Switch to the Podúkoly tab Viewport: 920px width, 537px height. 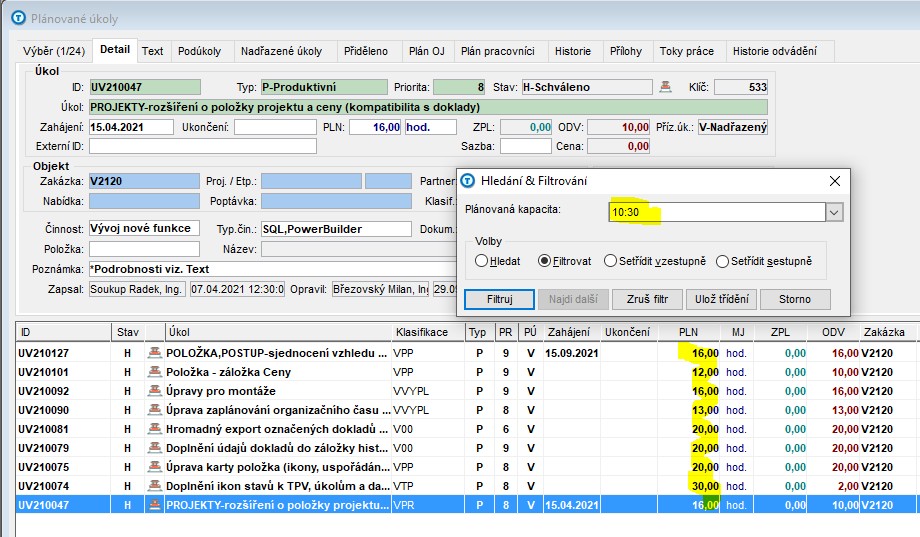click(x=199, y=51)
